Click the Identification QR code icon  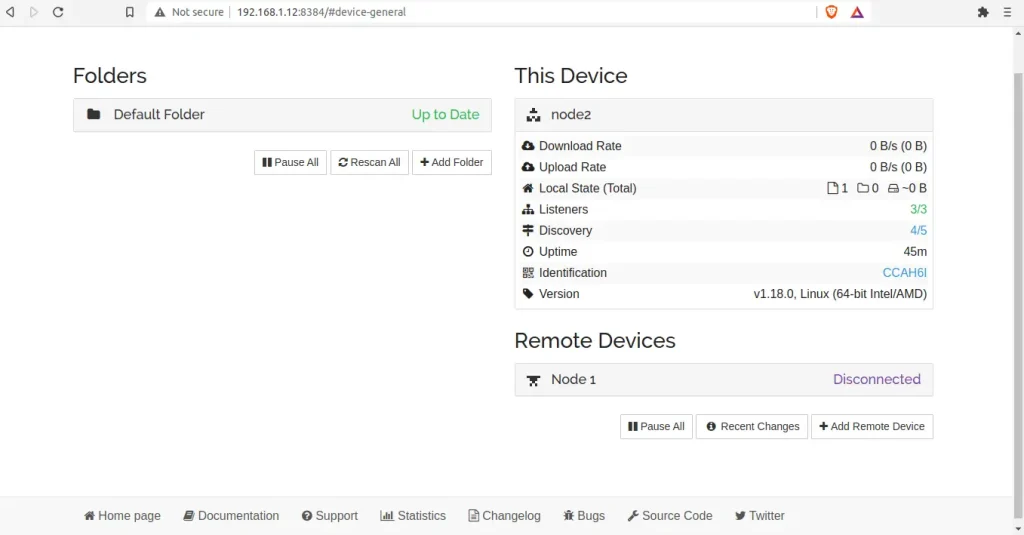[528, 272]
